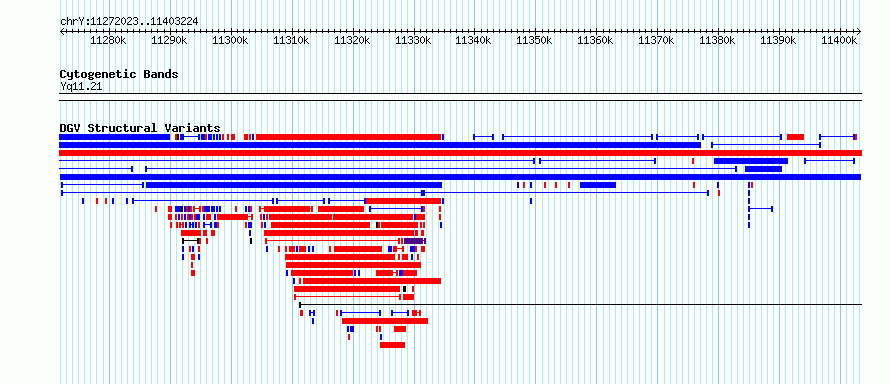Click the purple structural variant feature
This screenshot has width=890, height=384.
[414, 241]
